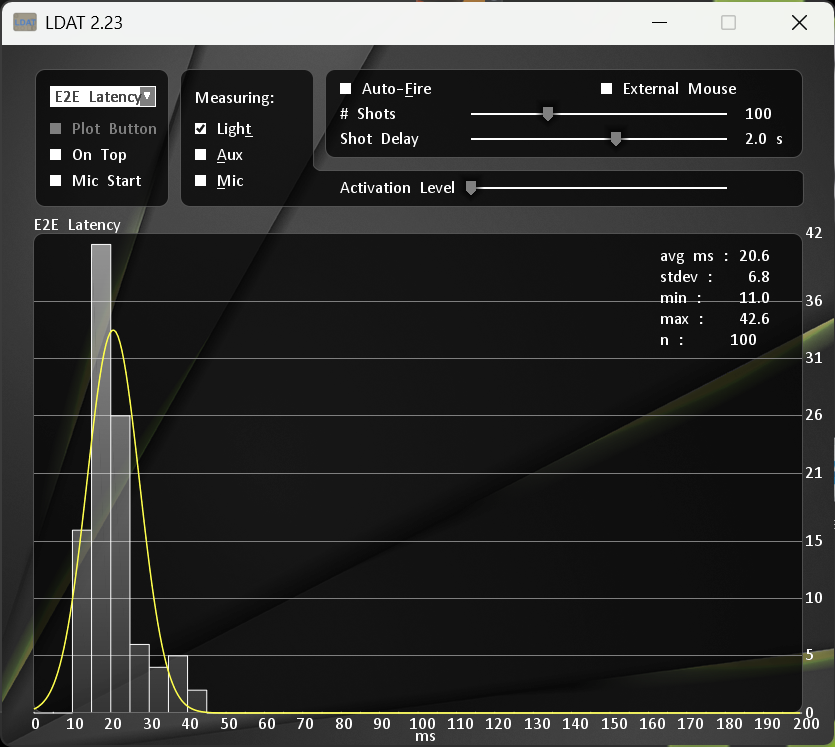This screenshot has width=835, height=747.
Task: Click the 'n : 100' sample count
Action: point(708,340)
